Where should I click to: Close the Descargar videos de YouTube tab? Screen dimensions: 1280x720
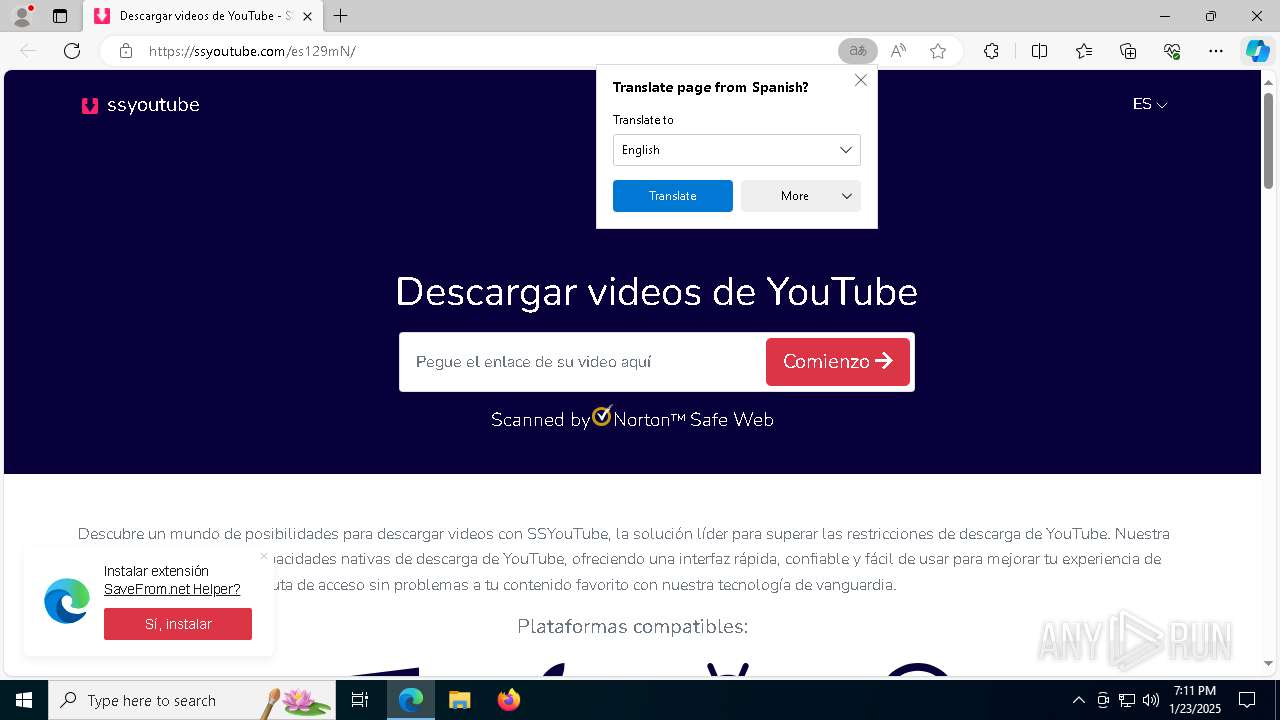307,16
